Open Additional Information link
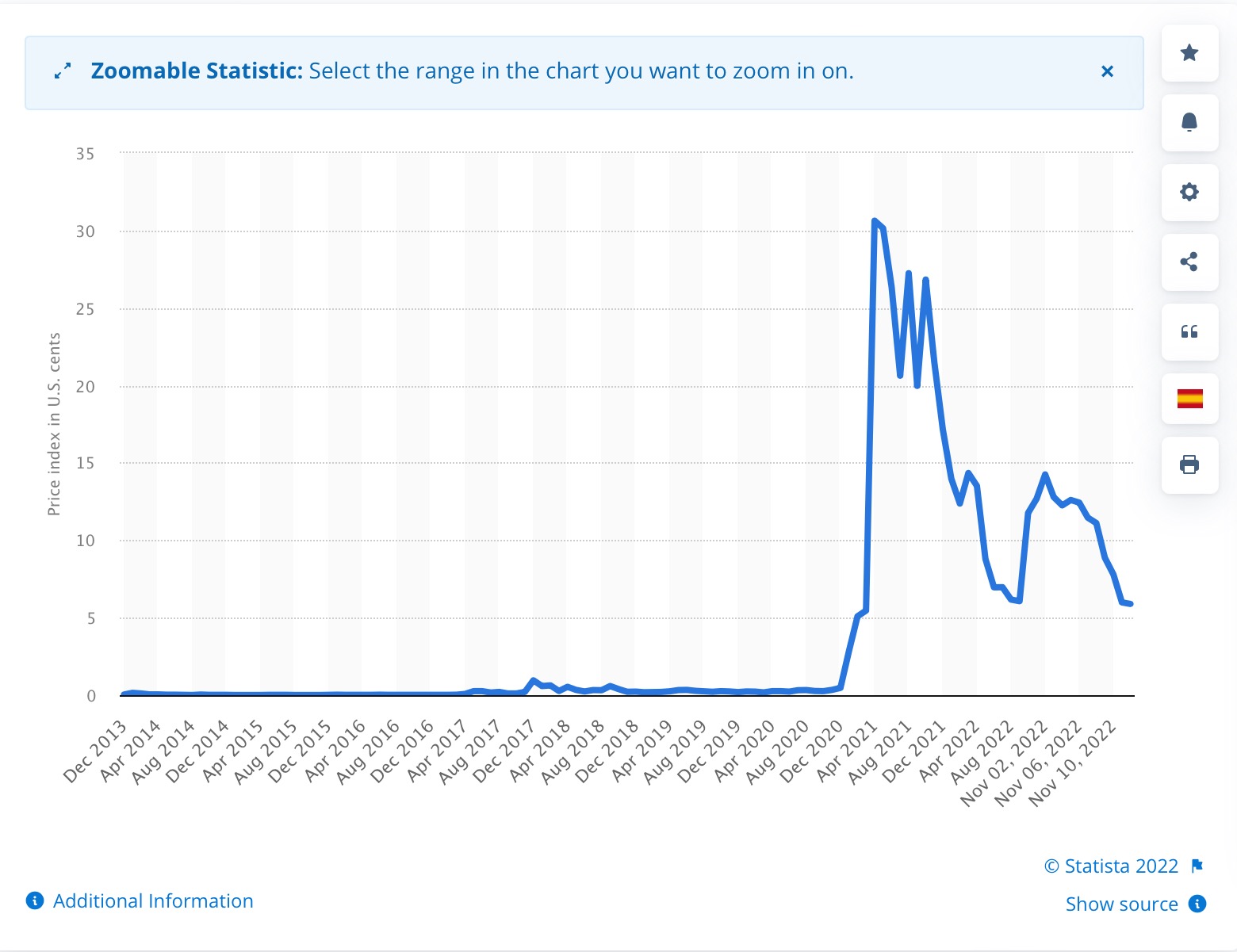1237x952 pixels. tap(153, 901)
